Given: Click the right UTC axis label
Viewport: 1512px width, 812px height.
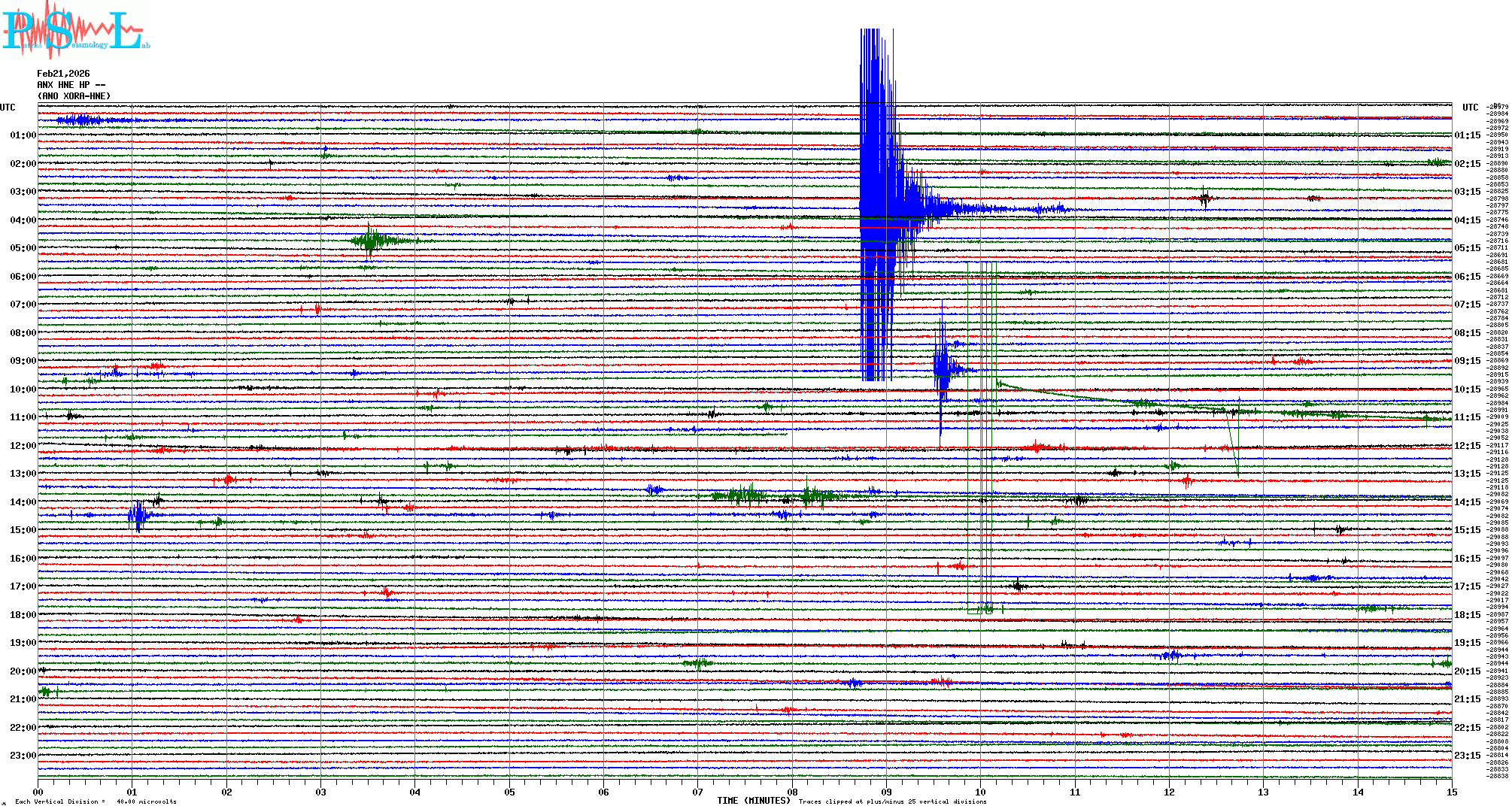Looking at the screenshot, I should coord(1470,108).
